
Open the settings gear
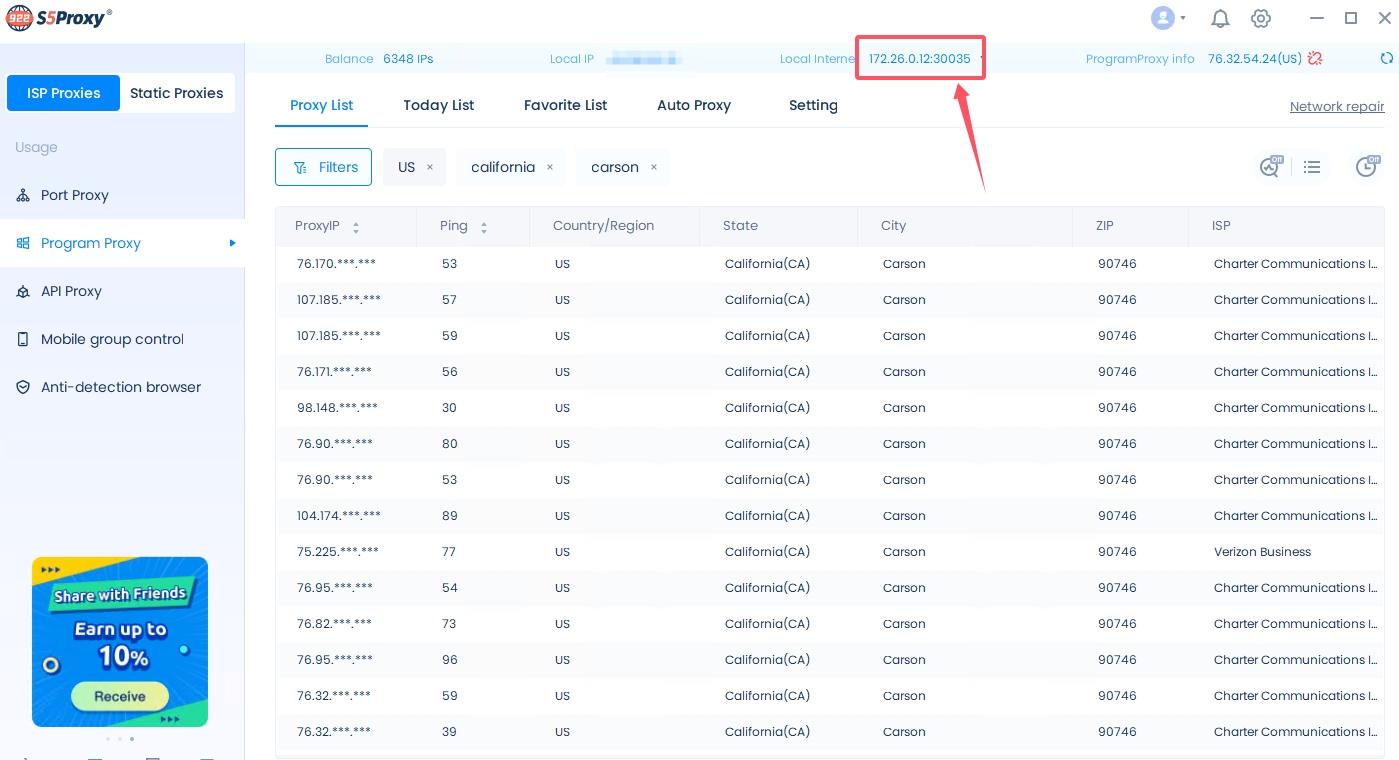1261,18
